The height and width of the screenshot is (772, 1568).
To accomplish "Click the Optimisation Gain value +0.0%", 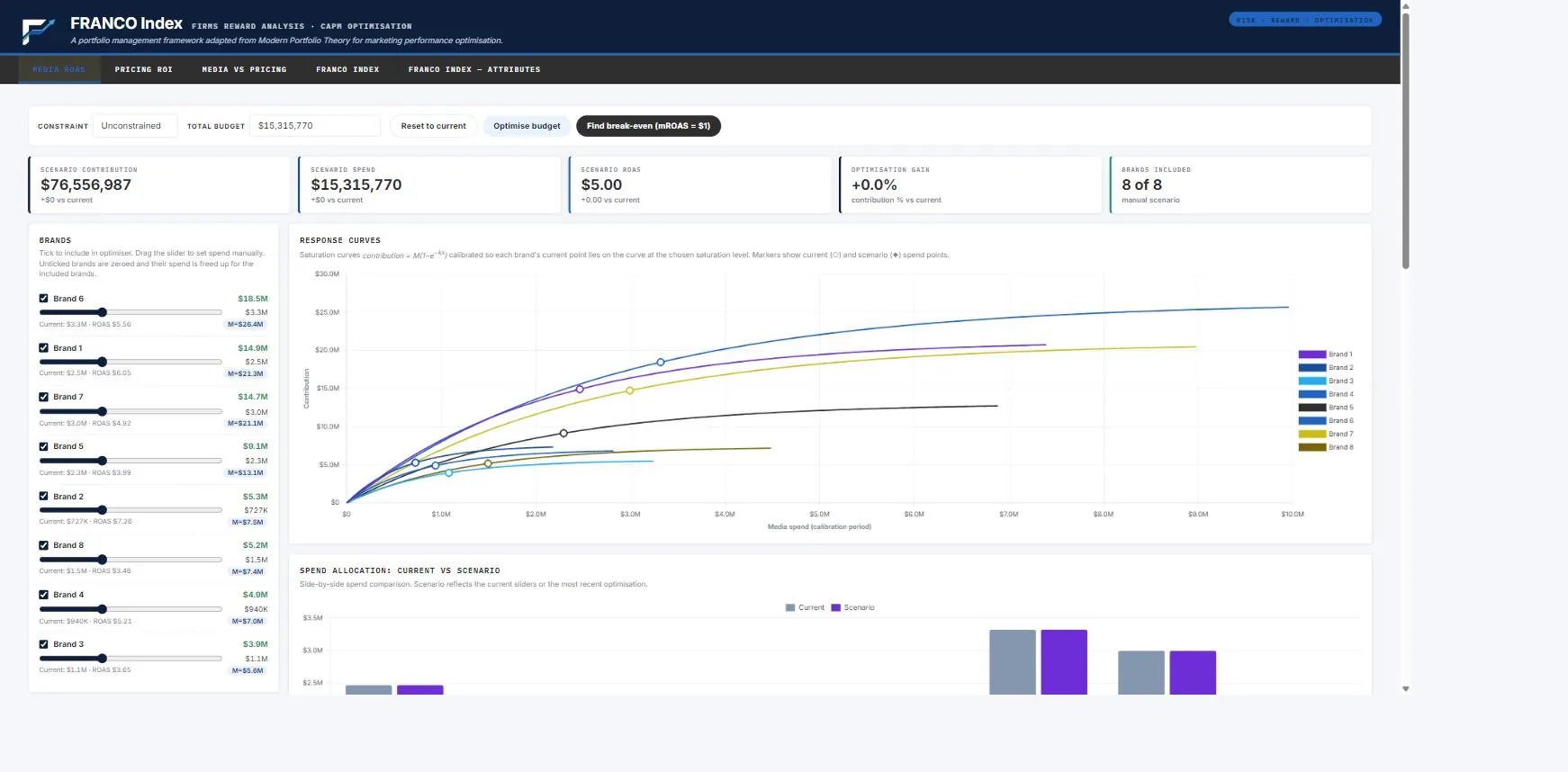I will [x=874, y=184].
